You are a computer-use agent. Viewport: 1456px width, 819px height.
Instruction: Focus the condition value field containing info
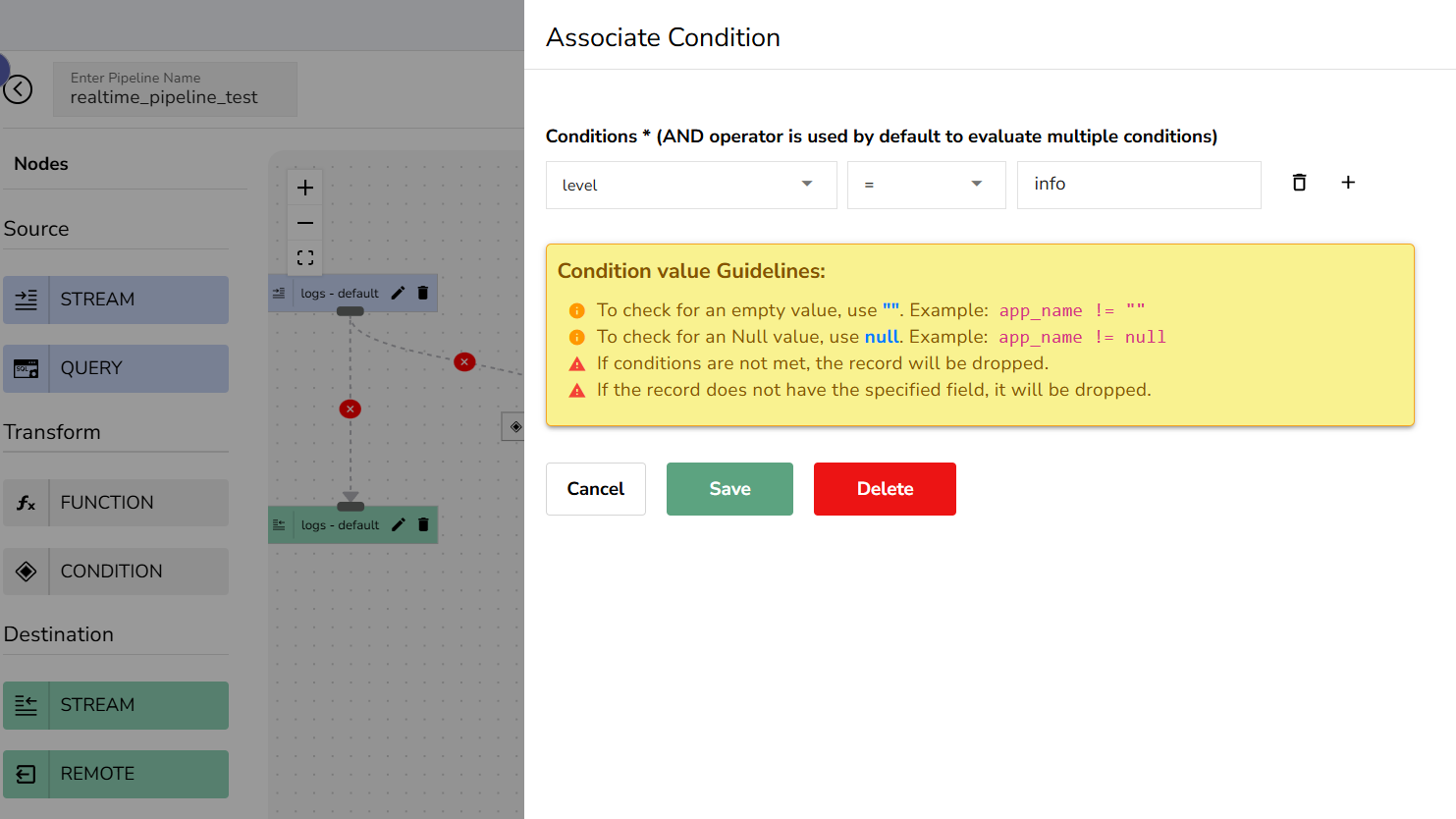[1139, 185]
